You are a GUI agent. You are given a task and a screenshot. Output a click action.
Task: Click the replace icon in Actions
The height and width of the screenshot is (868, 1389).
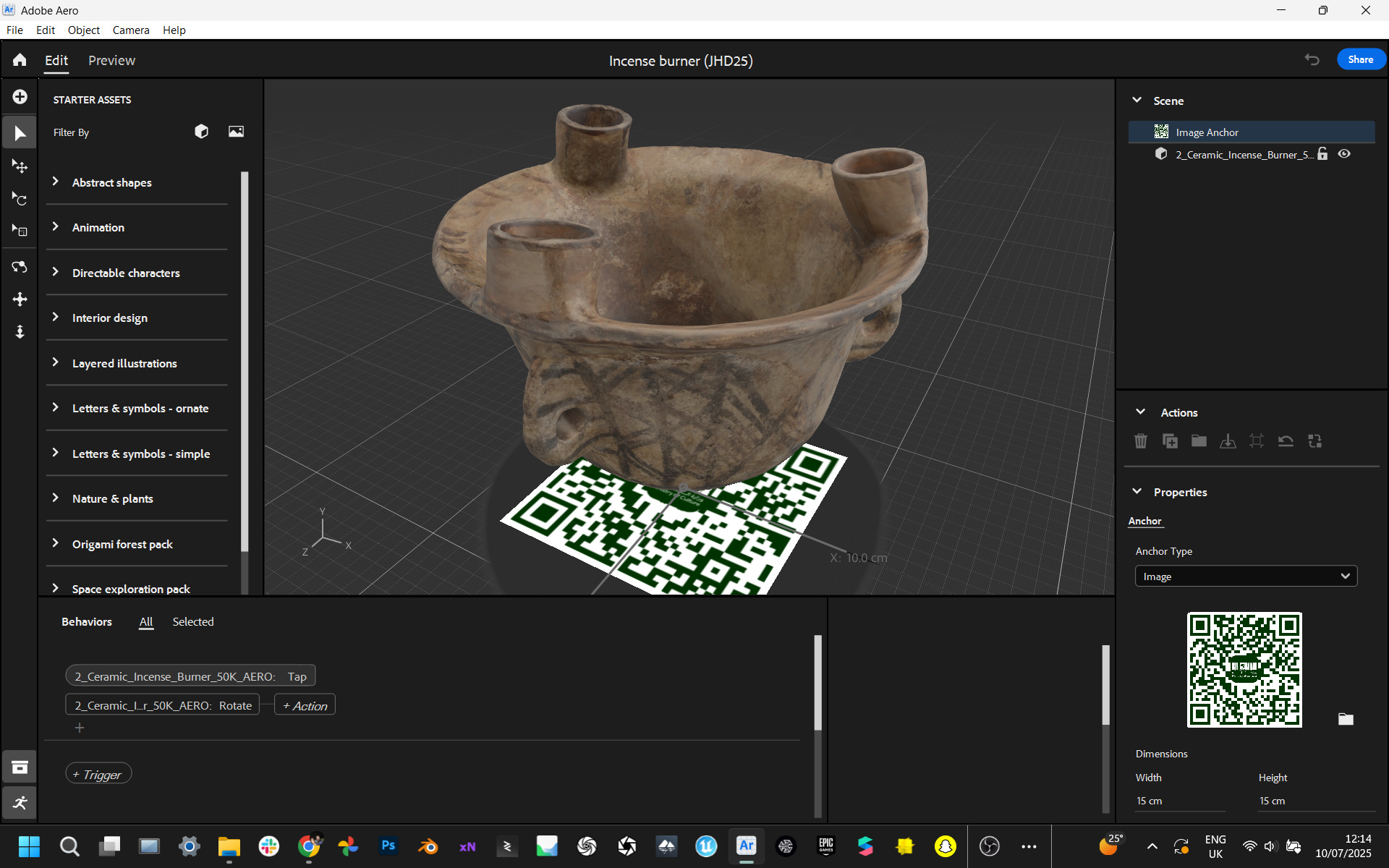1315,441
